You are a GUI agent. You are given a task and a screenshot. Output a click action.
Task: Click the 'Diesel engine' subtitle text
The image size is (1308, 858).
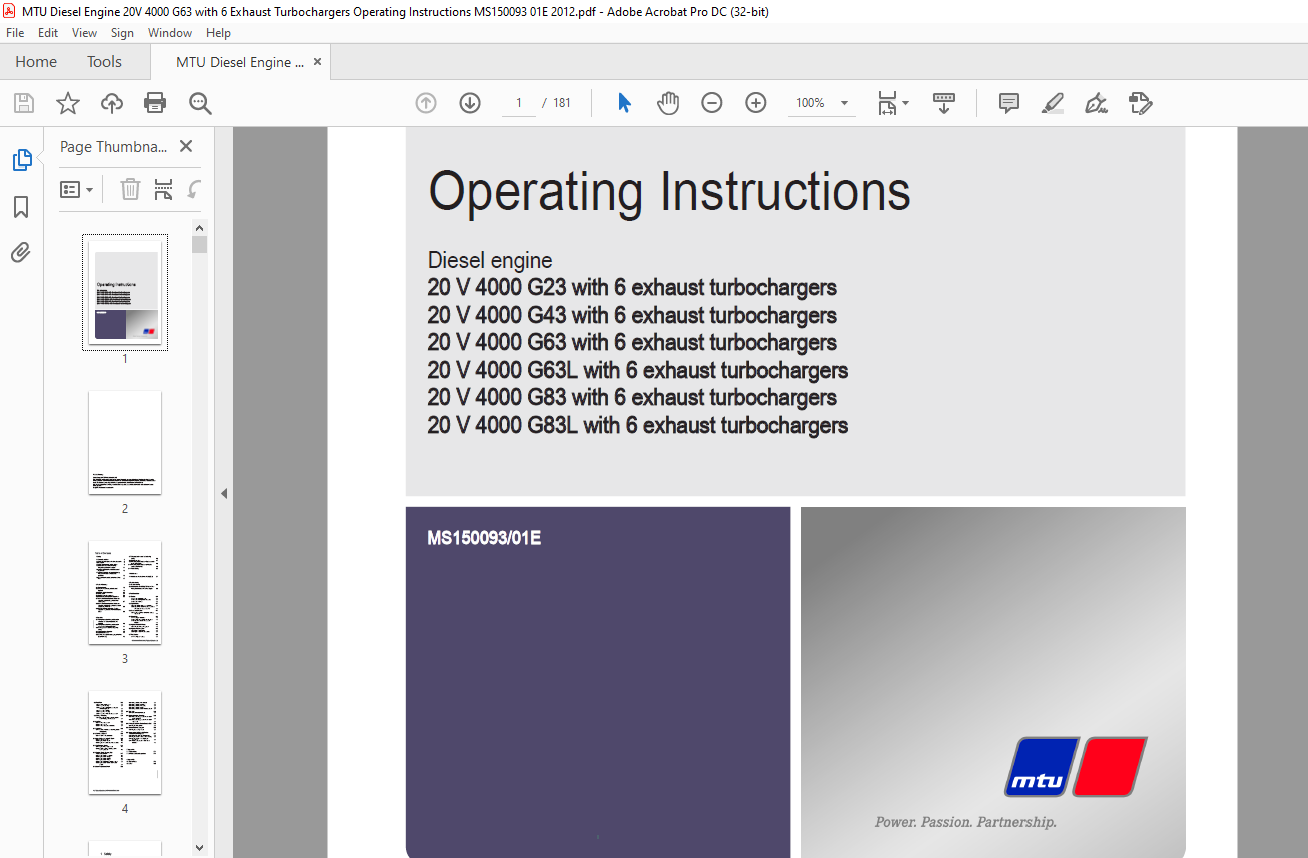(x=490, y=261)
